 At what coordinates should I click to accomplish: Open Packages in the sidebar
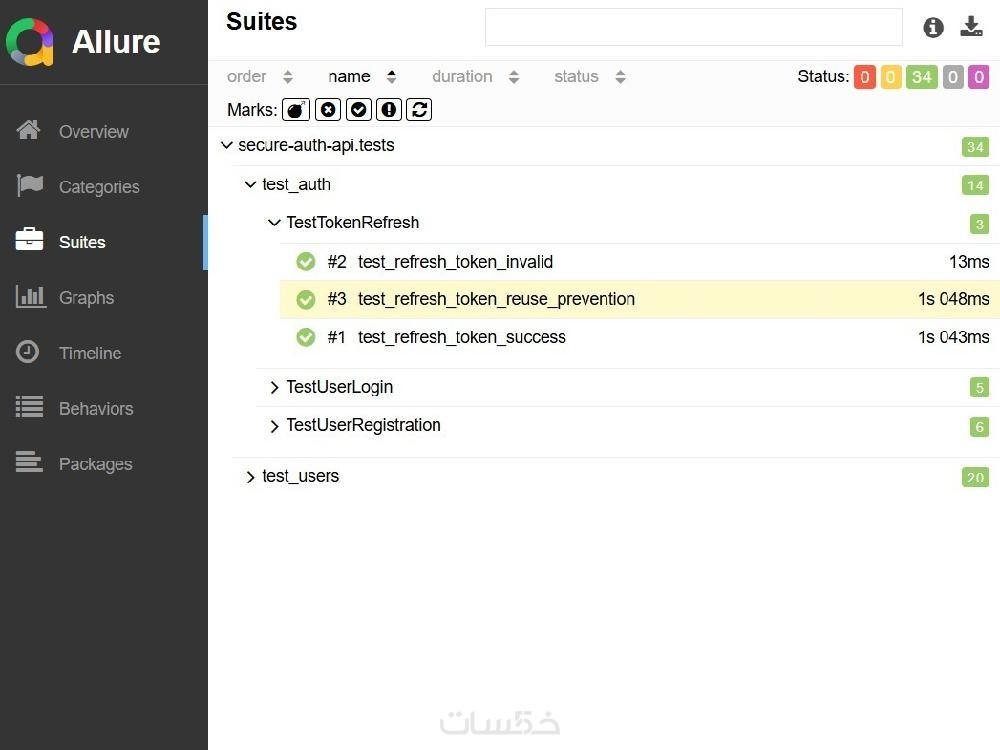[x=95, y=464]
